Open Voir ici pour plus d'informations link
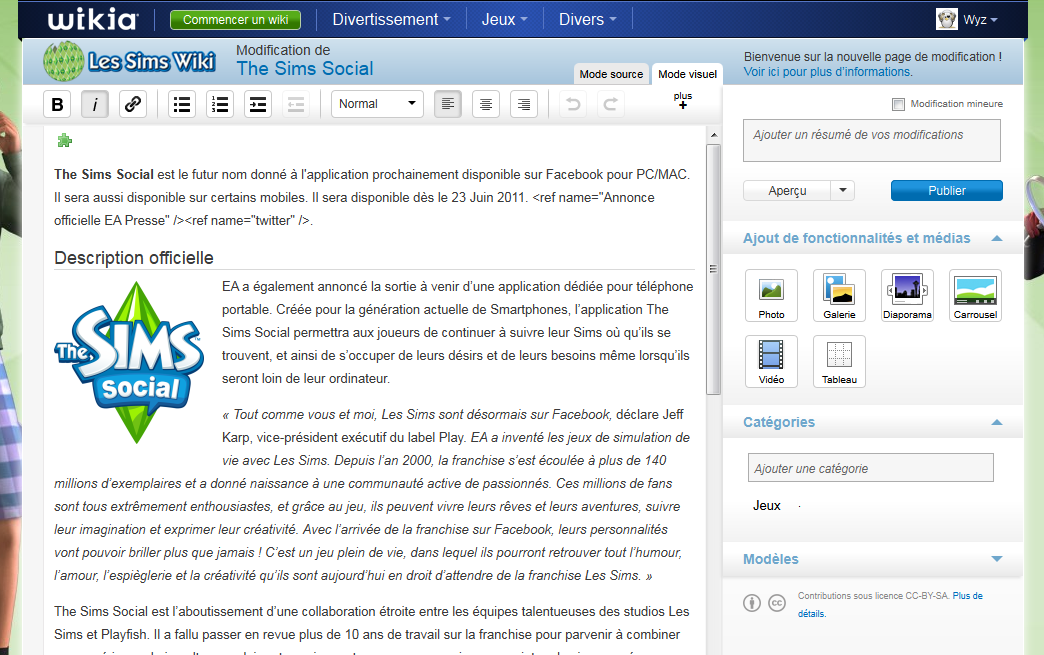 click(828, 72)
